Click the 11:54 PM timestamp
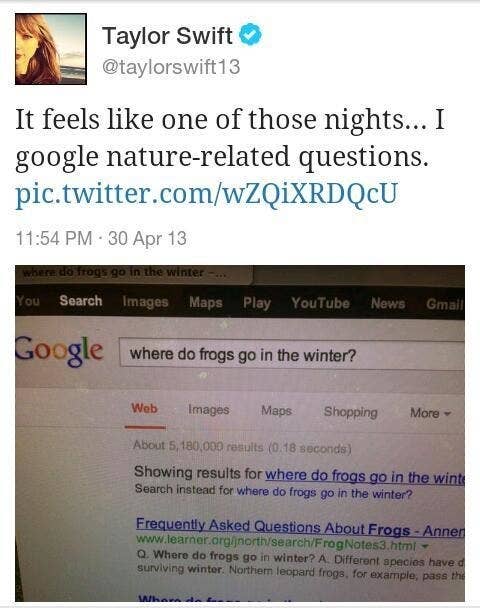Viewport: 480px width, 613px height. tap(54, 238)
